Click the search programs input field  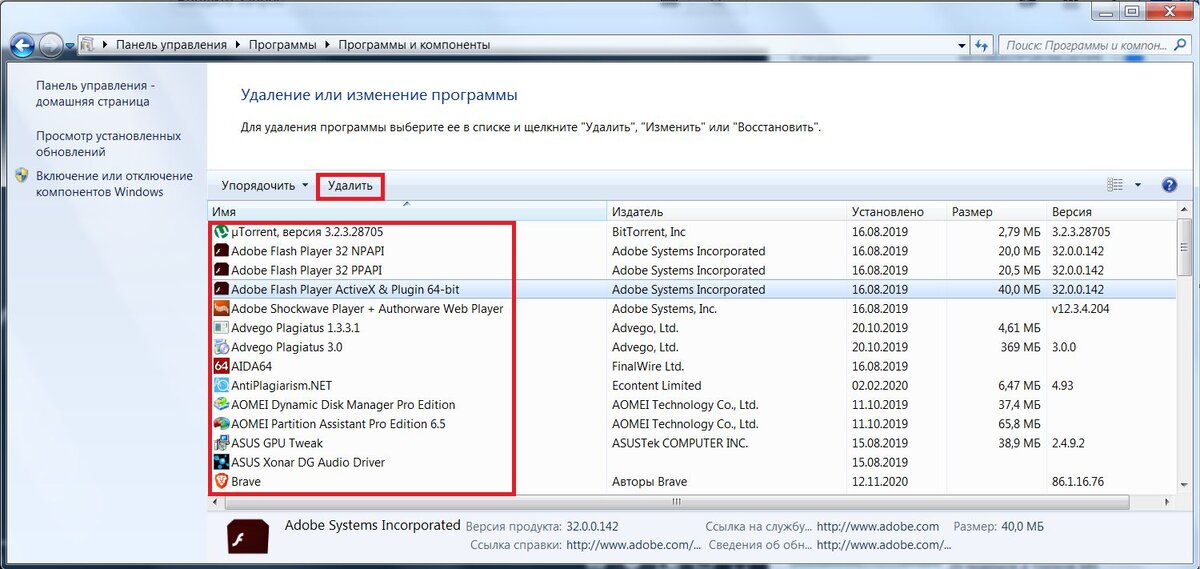(x=1084, y=45)
